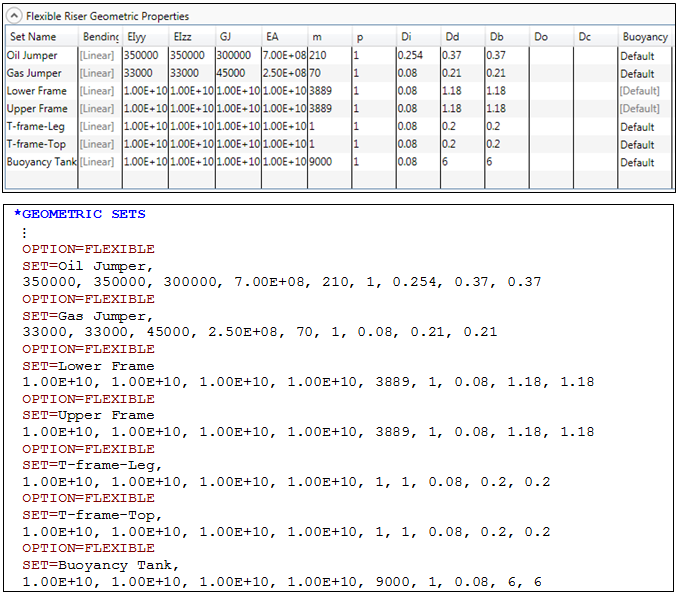
Task: Click the Di column header
Action: pyautogui.click(x=418, y=37)
